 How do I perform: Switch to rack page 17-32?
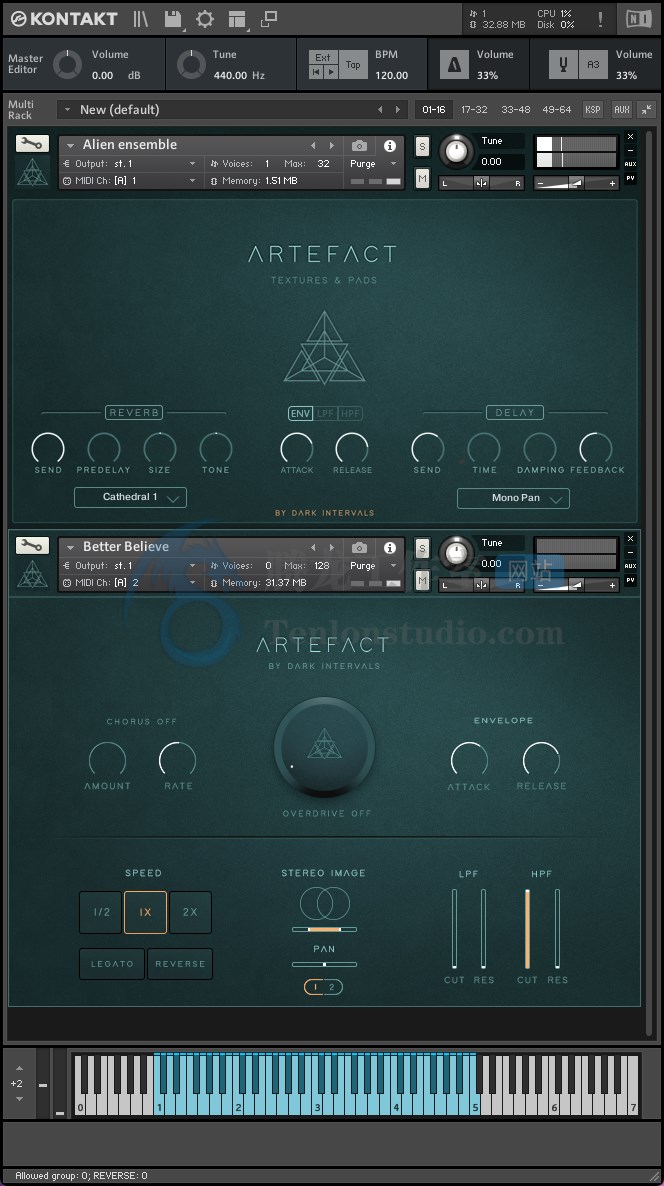click(474, 110)
